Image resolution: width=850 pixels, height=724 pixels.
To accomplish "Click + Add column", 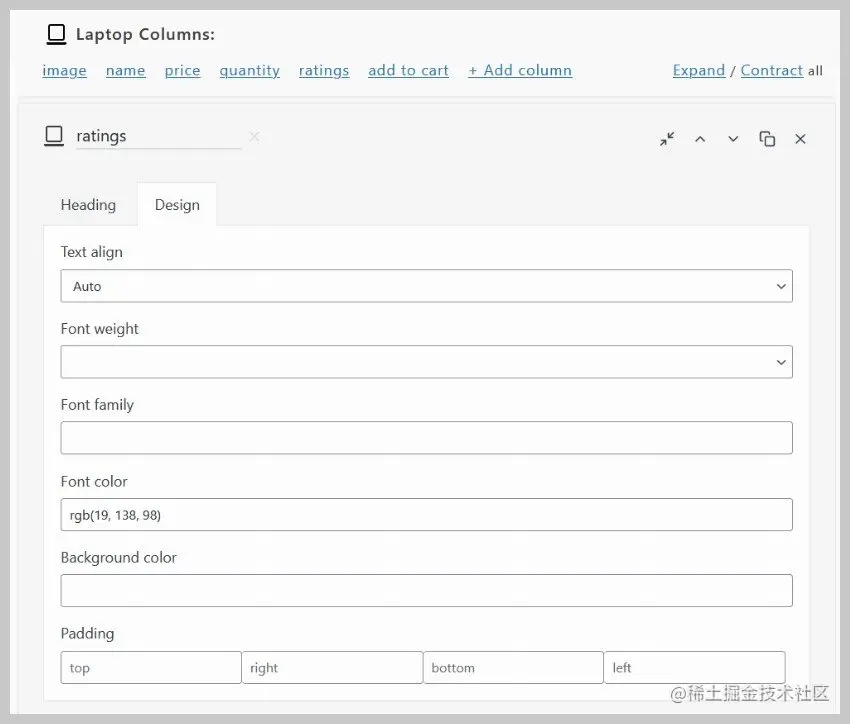I will (519, 70).
